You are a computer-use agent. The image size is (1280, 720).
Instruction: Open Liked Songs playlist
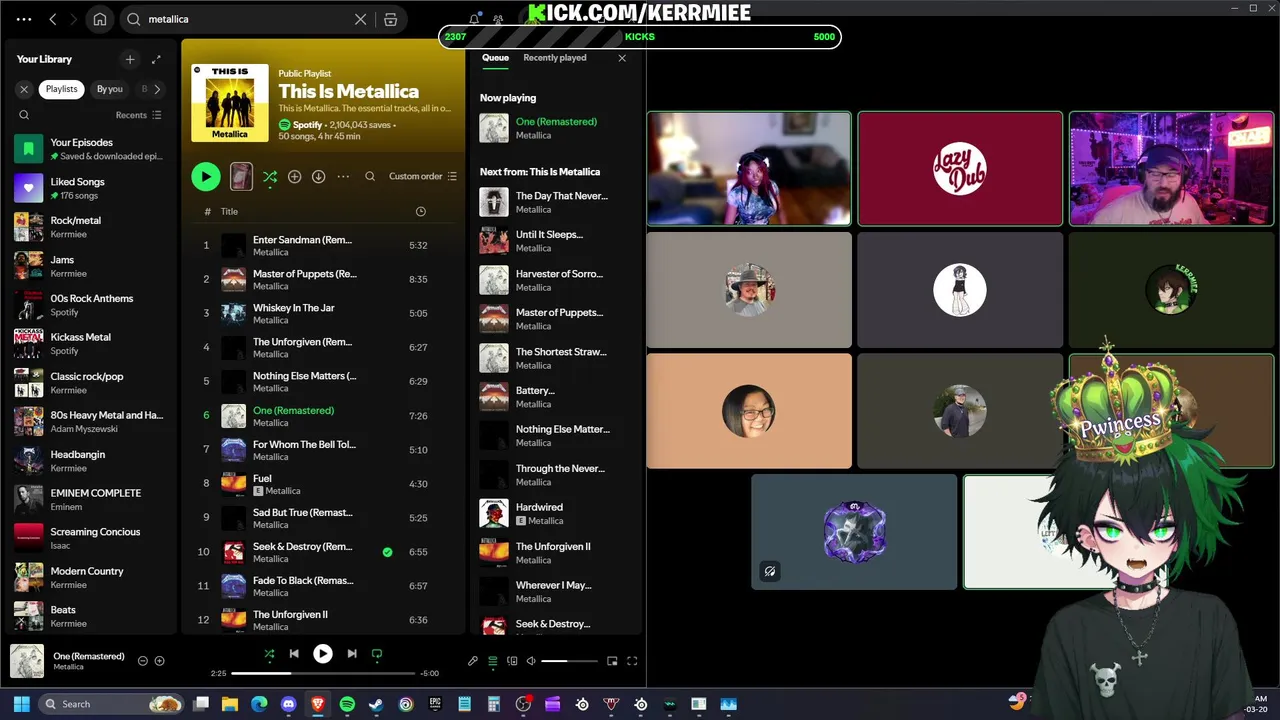pos(90,188)
